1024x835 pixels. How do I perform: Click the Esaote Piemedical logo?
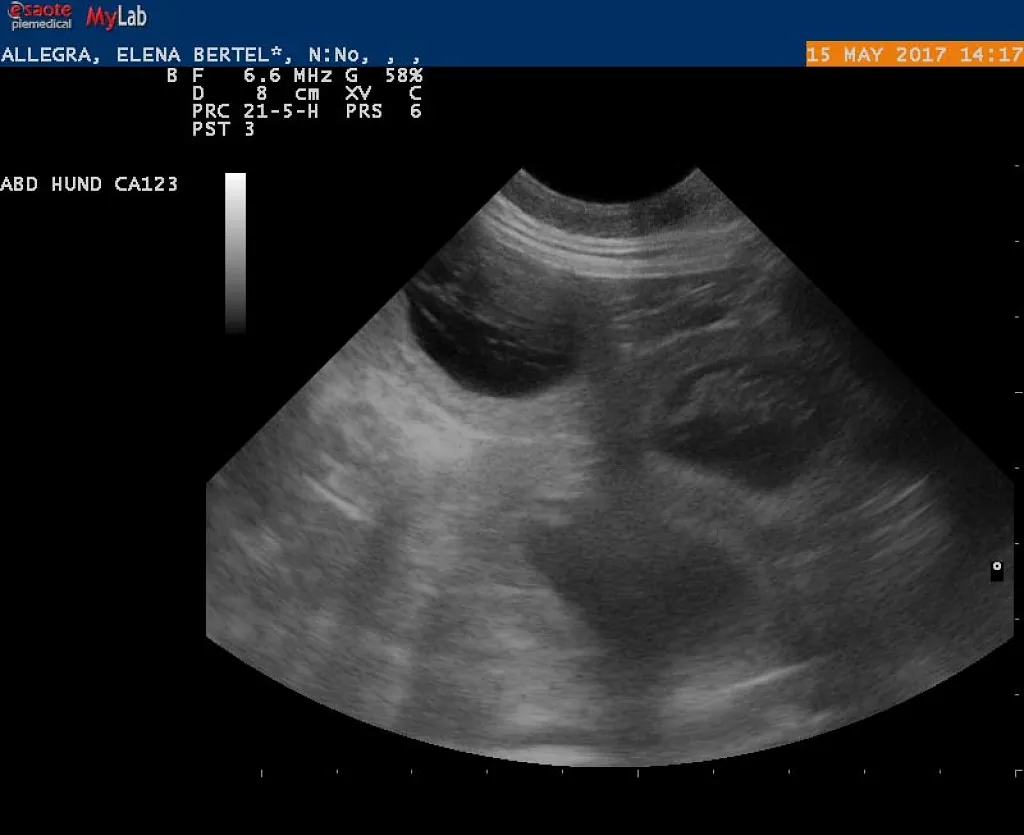[x=41, y=15]
